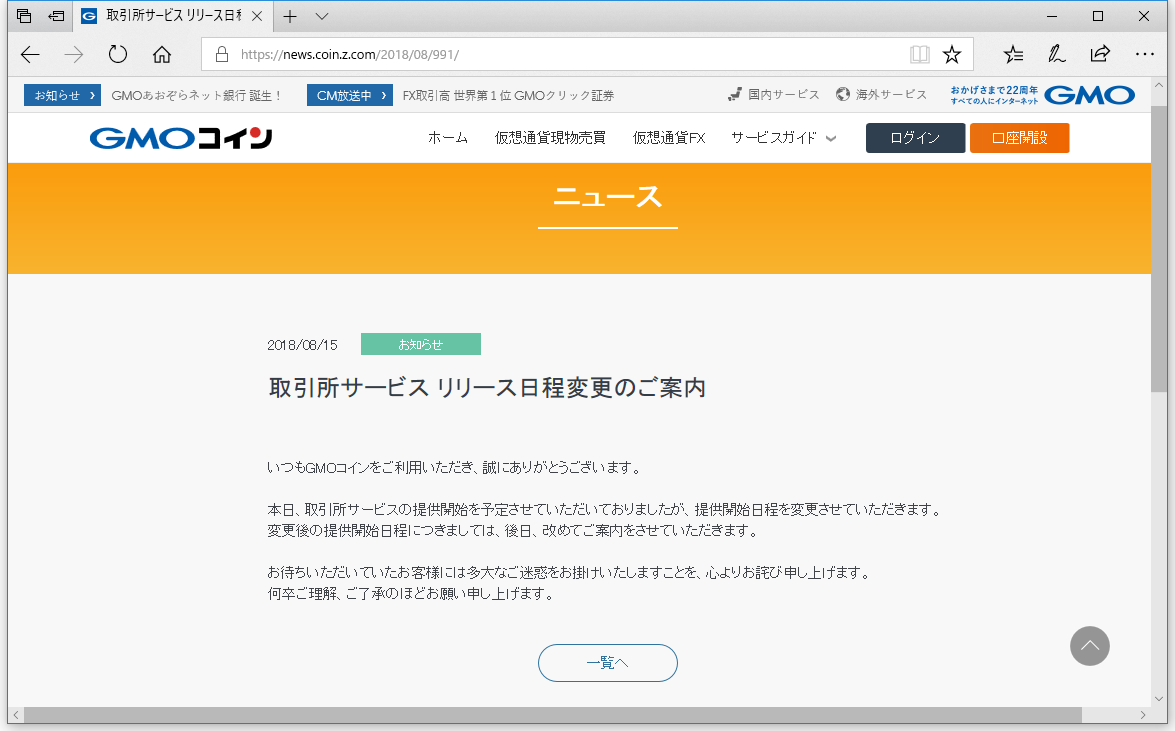1175x731 pixels.
Task: Switch to the 仮想通貨FX menu item
Action: point(668,138)
